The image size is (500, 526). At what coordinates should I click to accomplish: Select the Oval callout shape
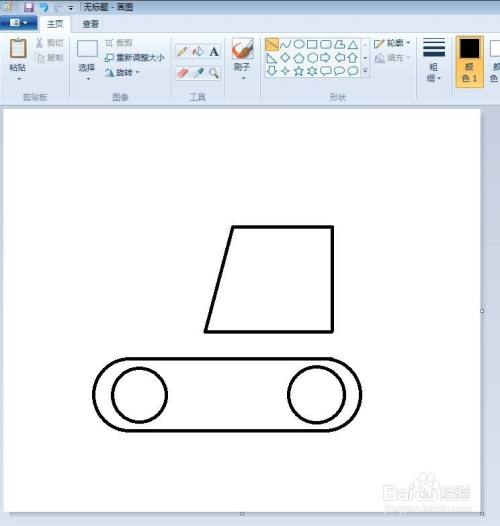click(339, 71)
